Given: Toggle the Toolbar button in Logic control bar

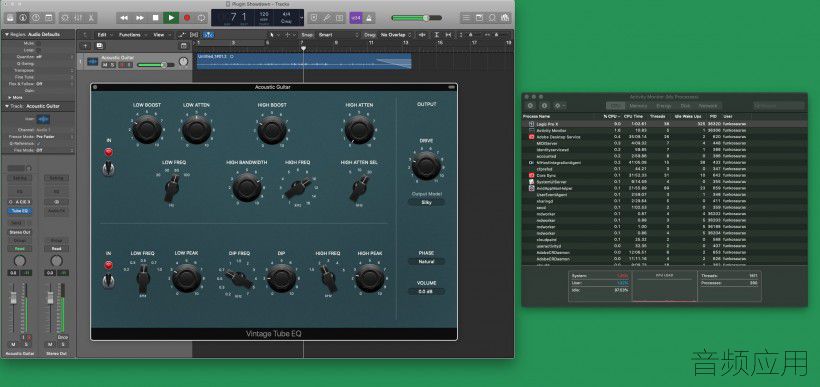Looking at the screenshot, I should pyautogui.click(x=49, y=18).
